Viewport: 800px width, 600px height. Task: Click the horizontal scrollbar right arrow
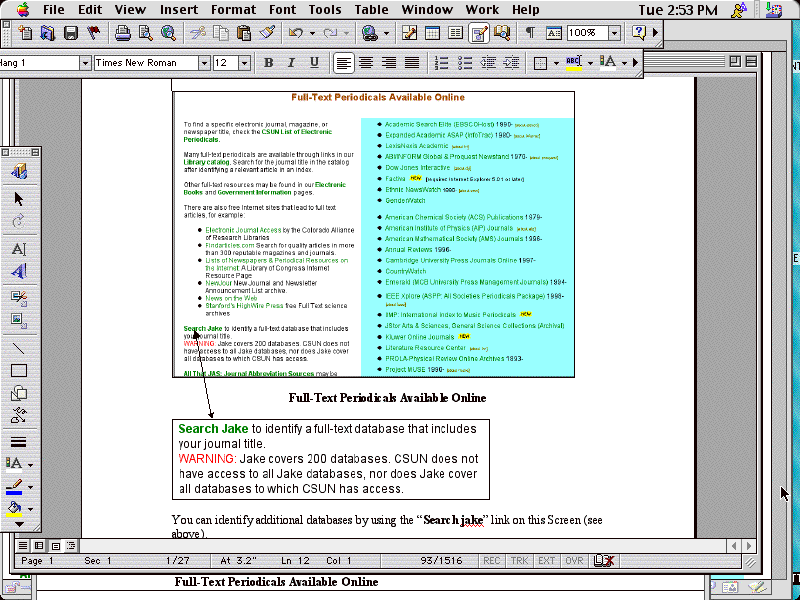748,545
